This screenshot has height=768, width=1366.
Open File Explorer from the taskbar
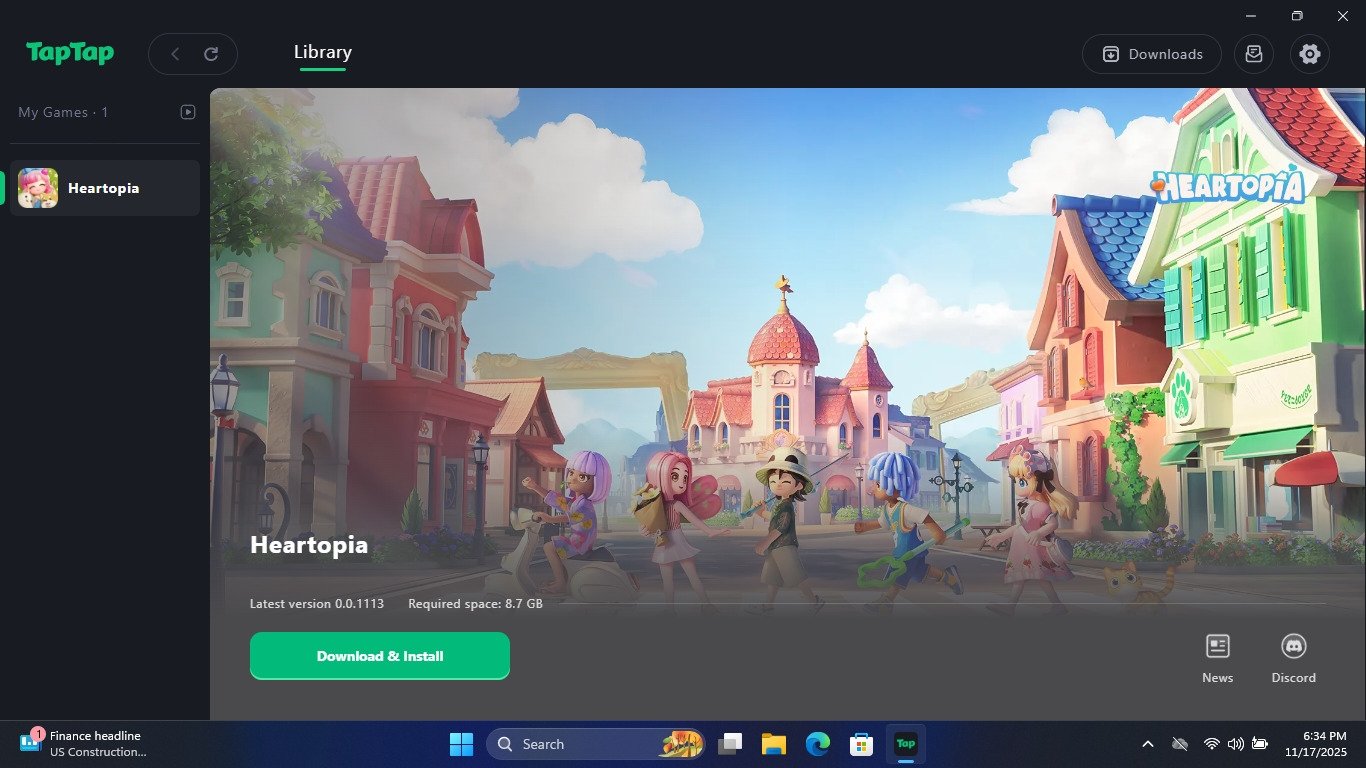click(774, 744)
